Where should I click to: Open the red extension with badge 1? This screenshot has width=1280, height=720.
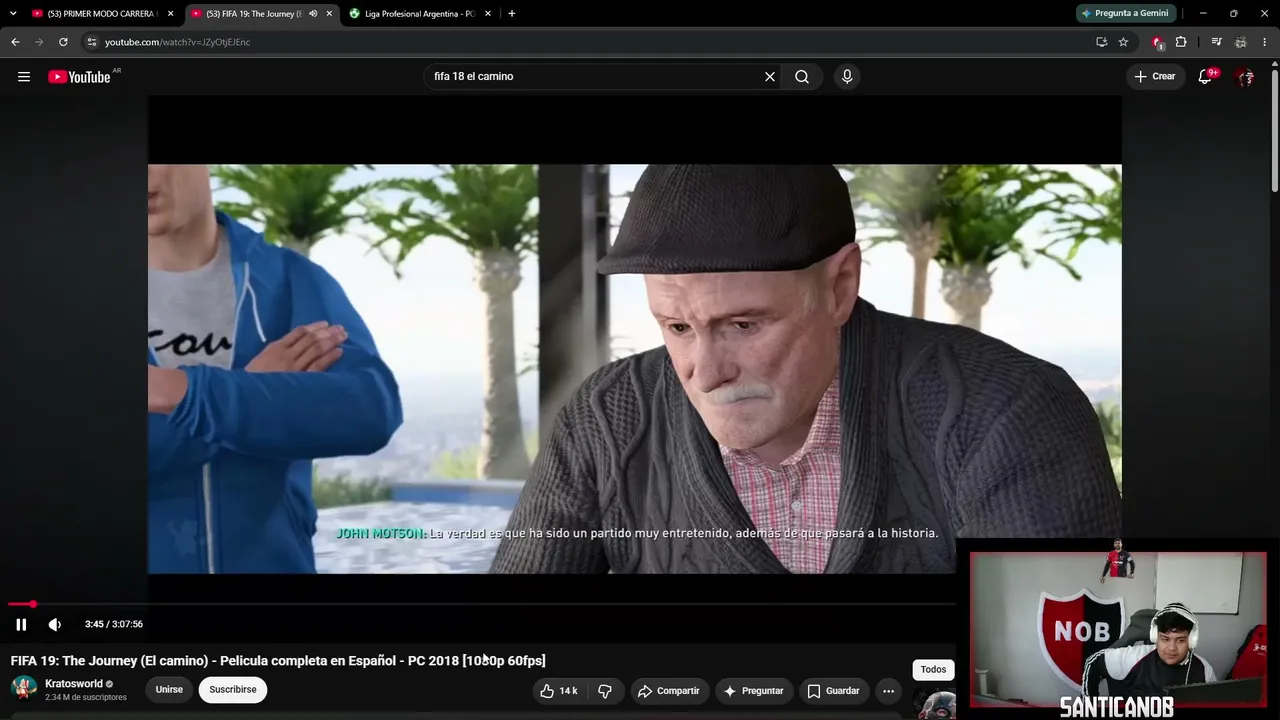[1157, 42]
